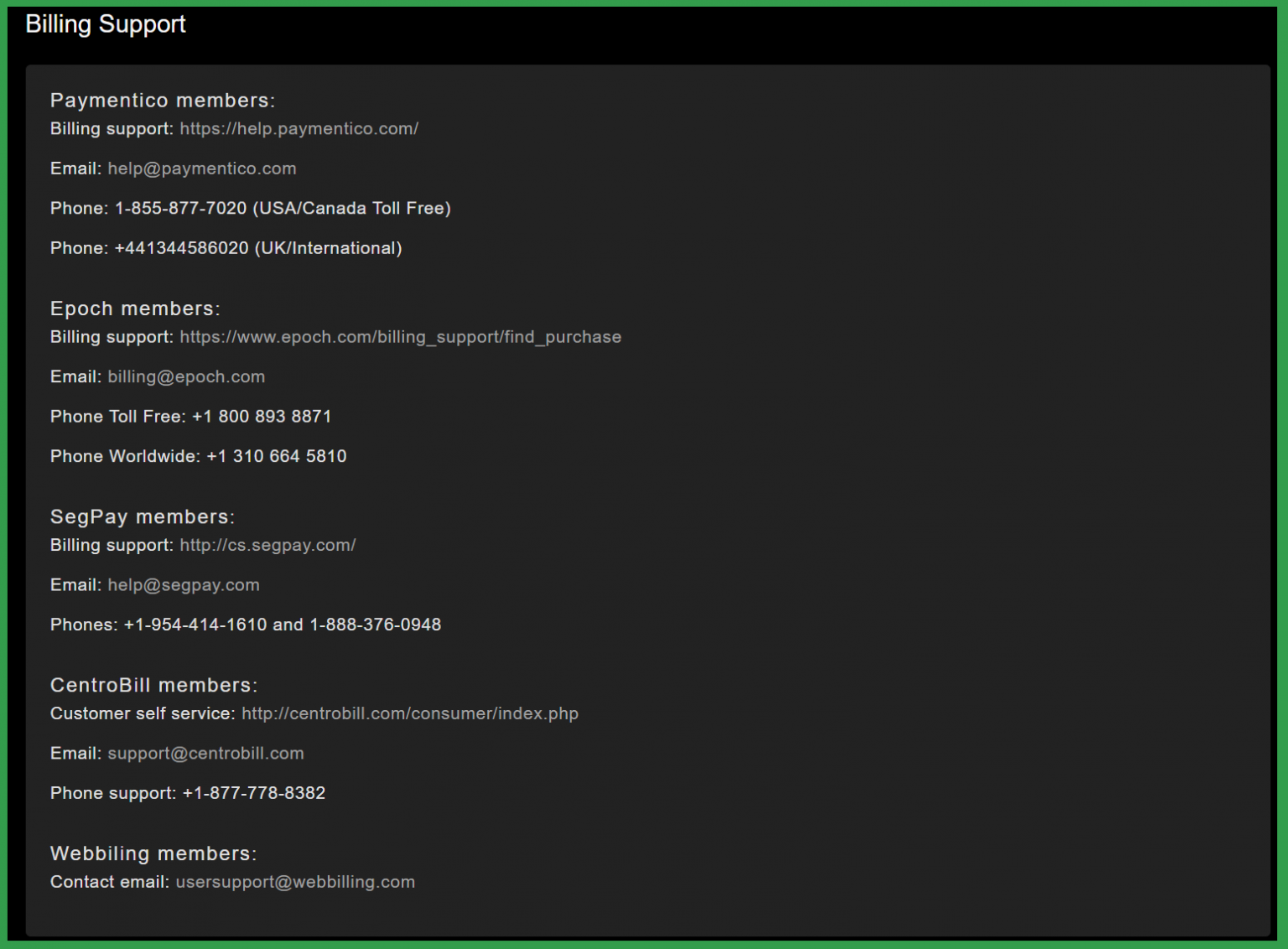Click the Contact email label under Webbiling
Image resolution: width=1288 pixels, height=949 pixels.
(110, 882)
